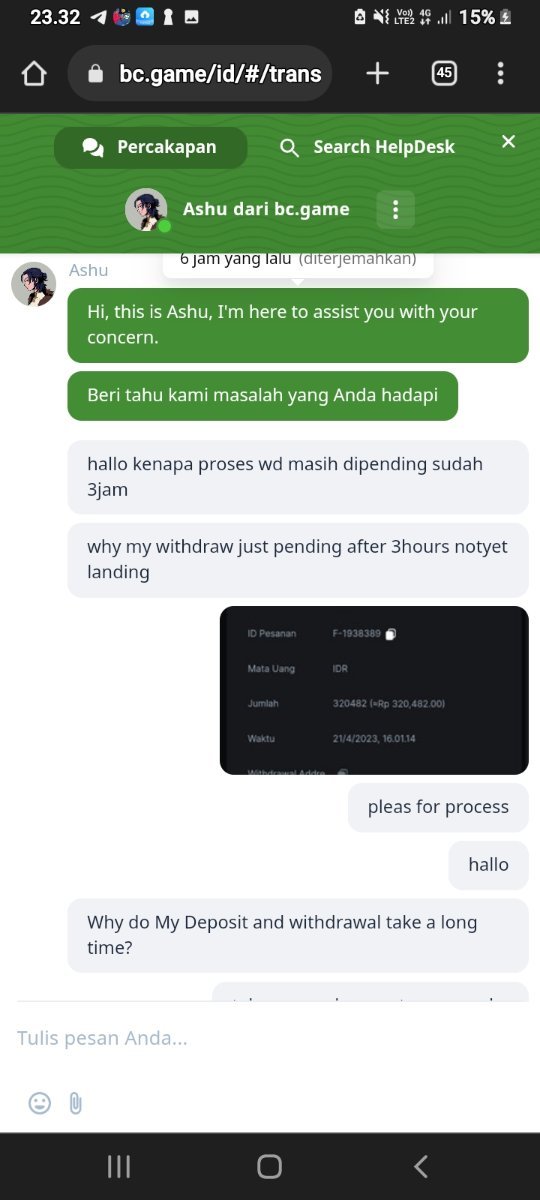Tap the 'pleas for process' message bubble
540x1200 pixels.
(438, 807)
